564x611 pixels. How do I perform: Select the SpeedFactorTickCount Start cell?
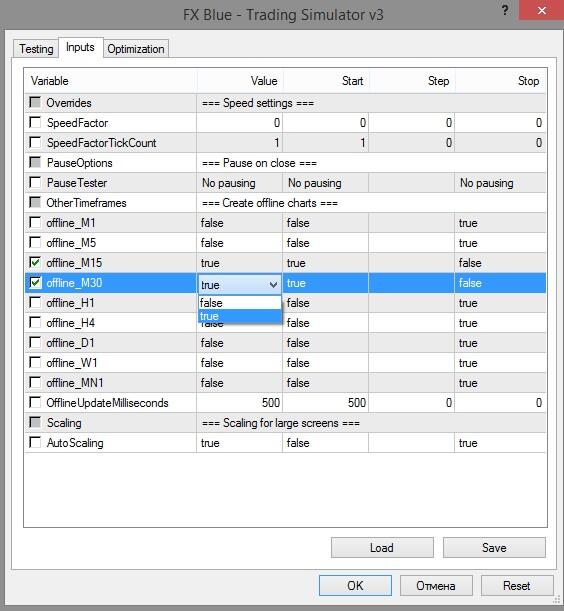tap(325, 143)
